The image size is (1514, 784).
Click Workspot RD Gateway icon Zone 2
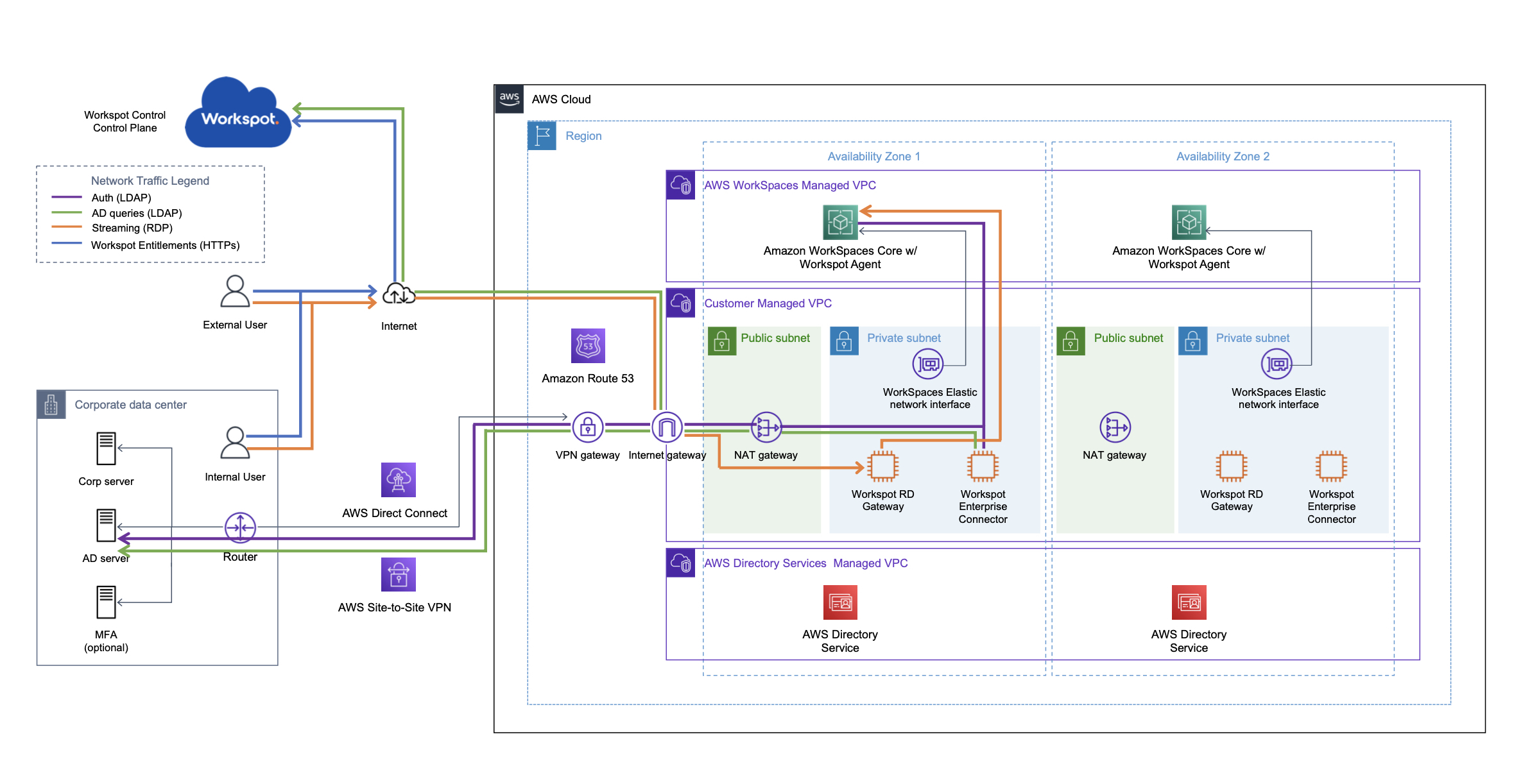point(1232,466)
